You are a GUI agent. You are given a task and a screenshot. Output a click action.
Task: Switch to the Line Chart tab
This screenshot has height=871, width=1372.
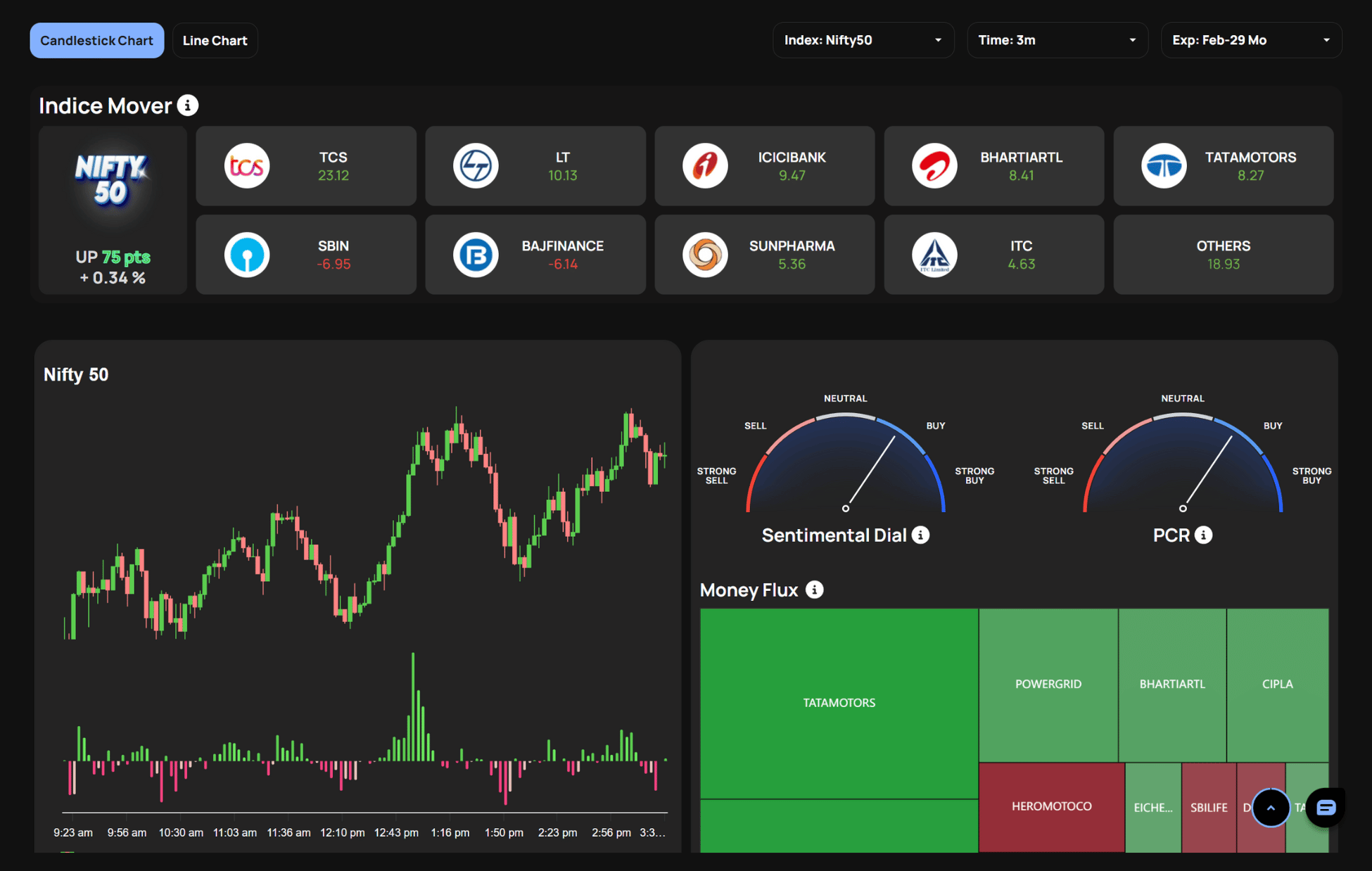pyautogui.click(x=215, y=40)
